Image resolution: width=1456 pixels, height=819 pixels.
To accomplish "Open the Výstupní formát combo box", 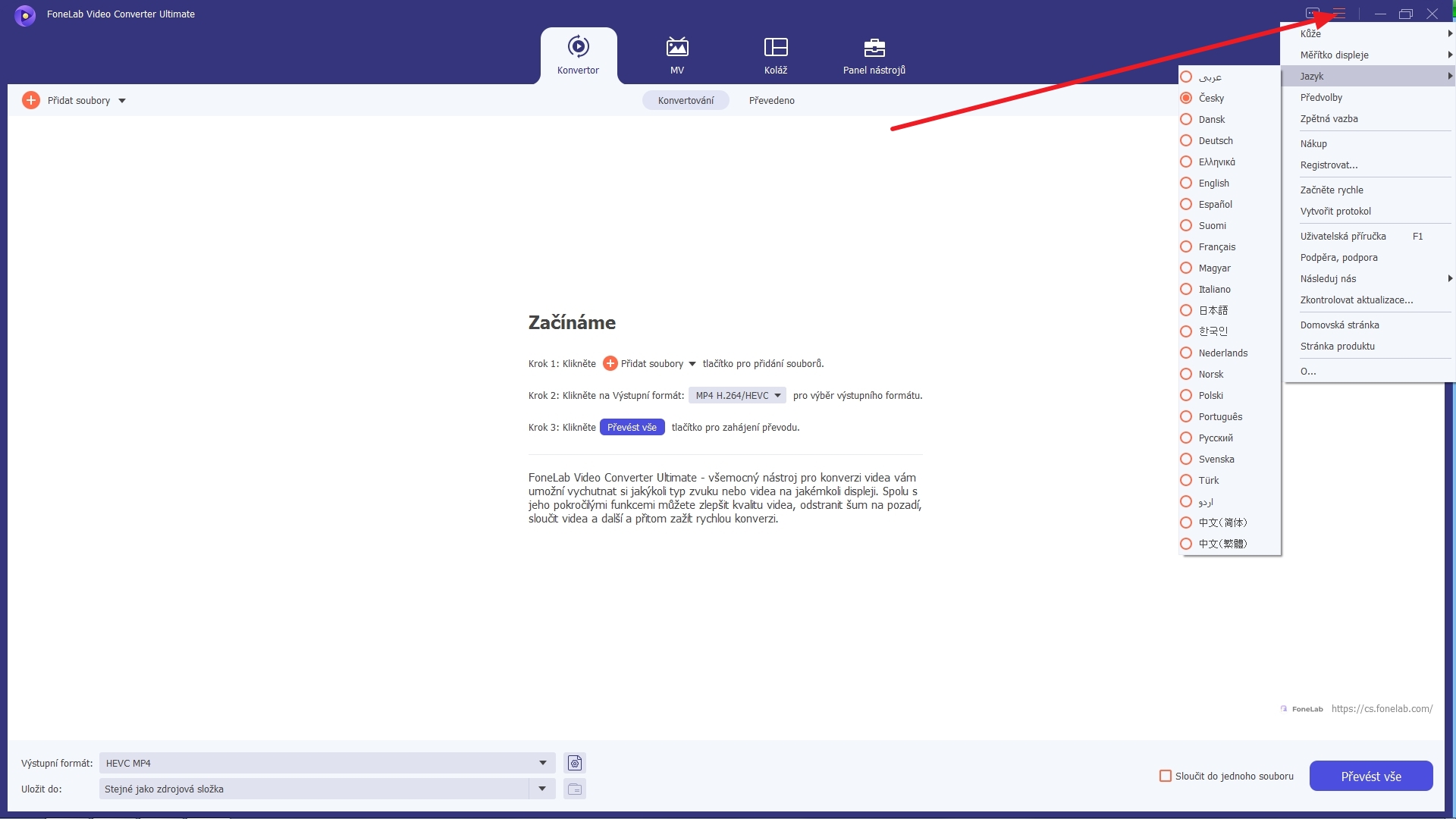I will (x=327, y=763).
